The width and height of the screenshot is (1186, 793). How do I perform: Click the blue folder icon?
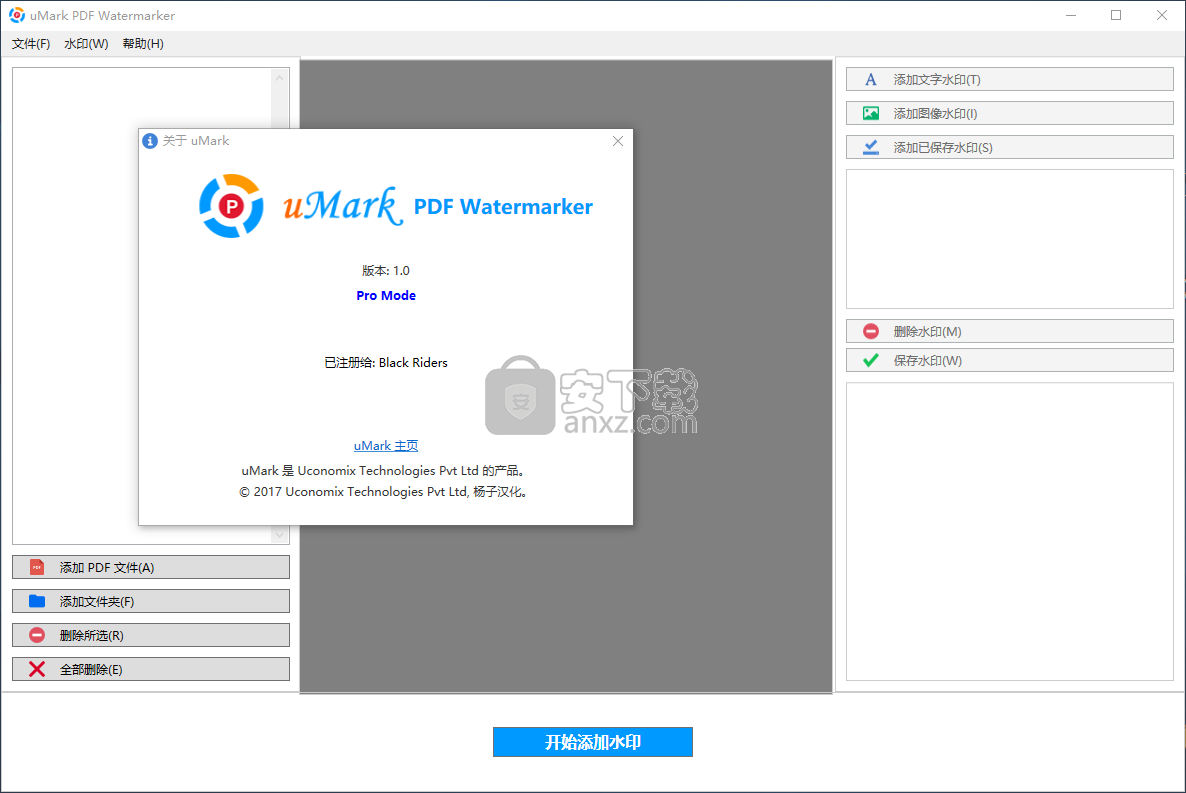click(37, 602)
